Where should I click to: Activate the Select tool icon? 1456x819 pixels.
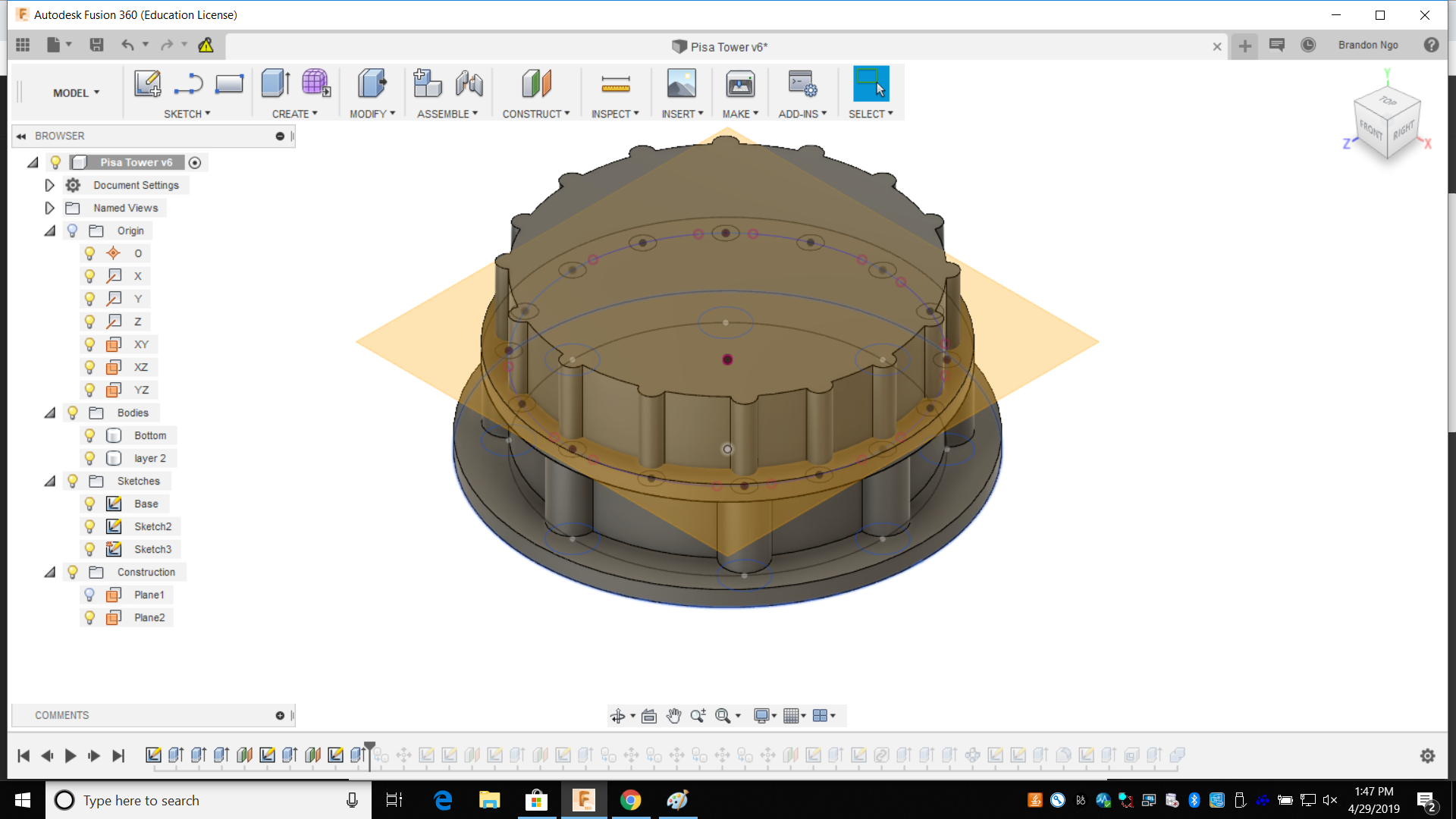pyautogui.click(x=871, y=83)
